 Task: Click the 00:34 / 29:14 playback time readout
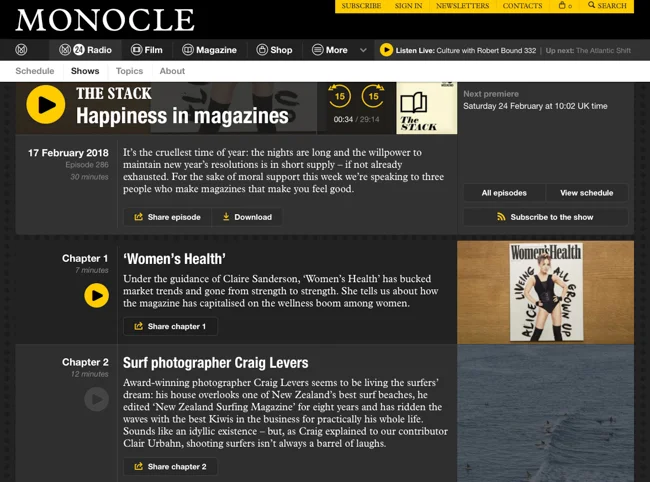357,119
